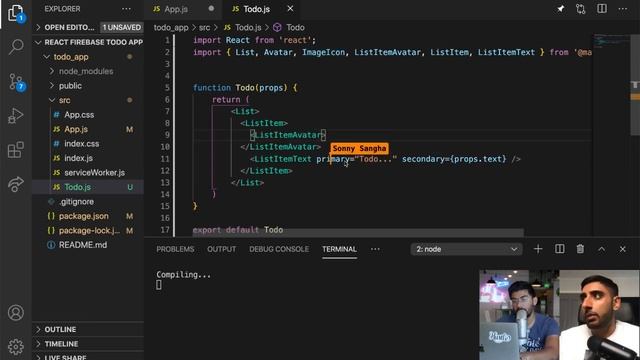Click inside the terminal at Compiling...
The image size is (640, 360).
click(x=184, y=275)
